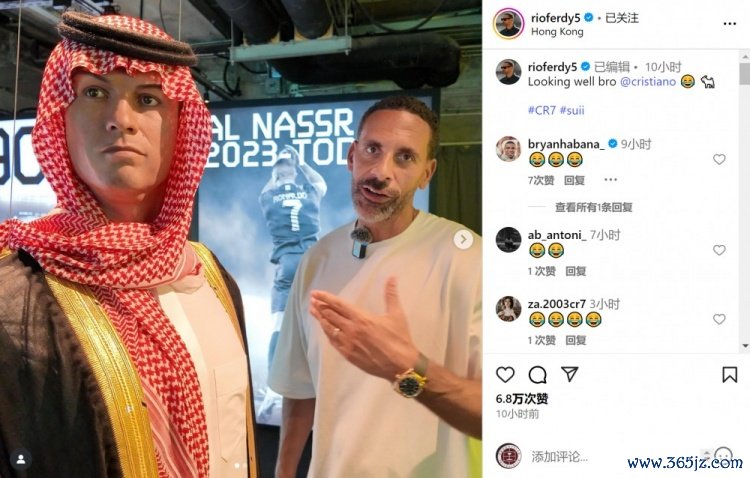Screen dimensions: 750x478
Task: Open options dots under bryanhabana_ comment
Action: click(610, 180)
